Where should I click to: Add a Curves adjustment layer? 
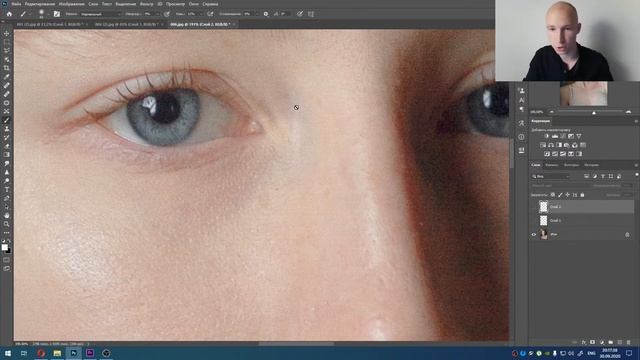point(563,136)
